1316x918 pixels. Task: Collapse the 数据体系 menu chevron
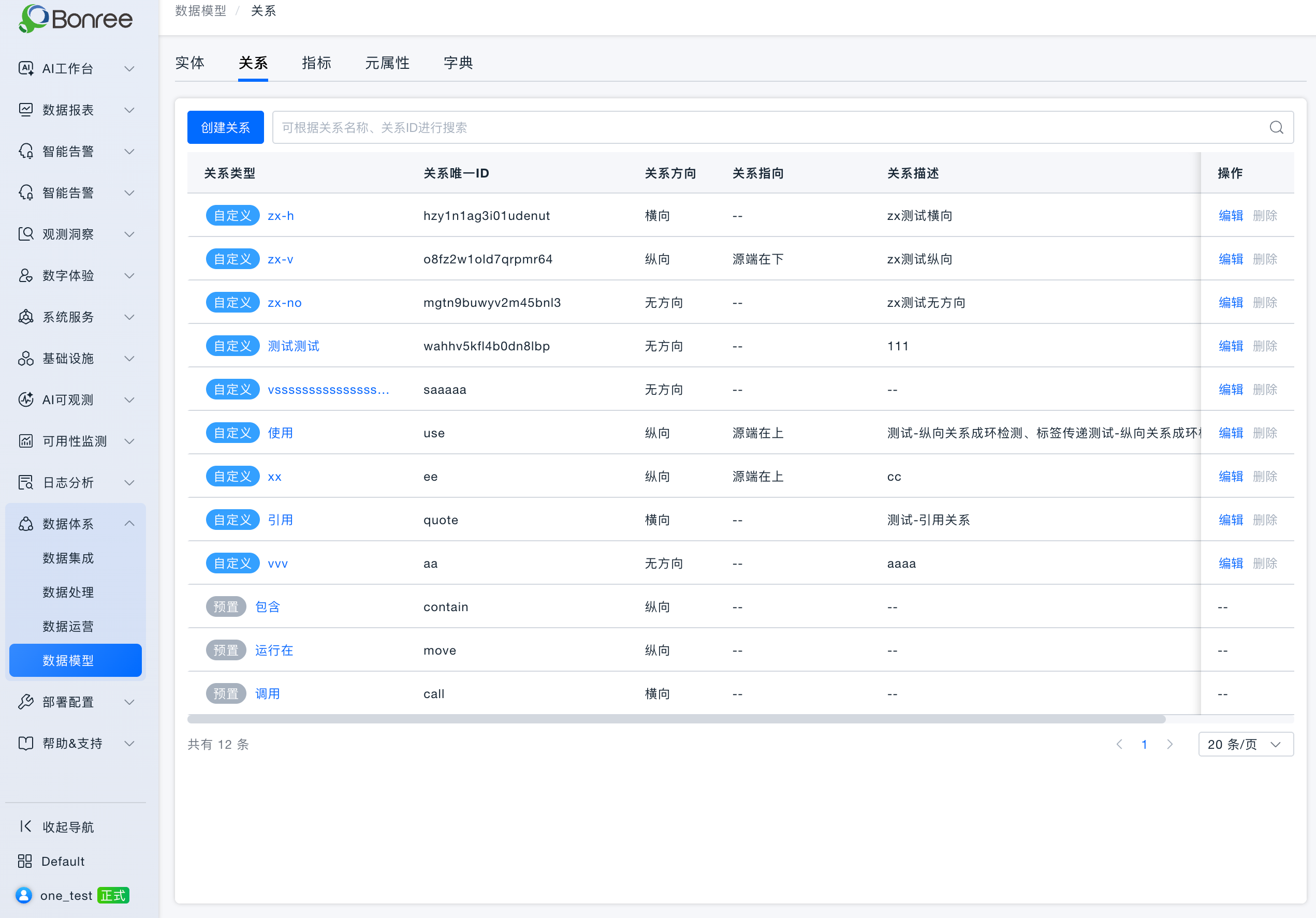(129, 523)
